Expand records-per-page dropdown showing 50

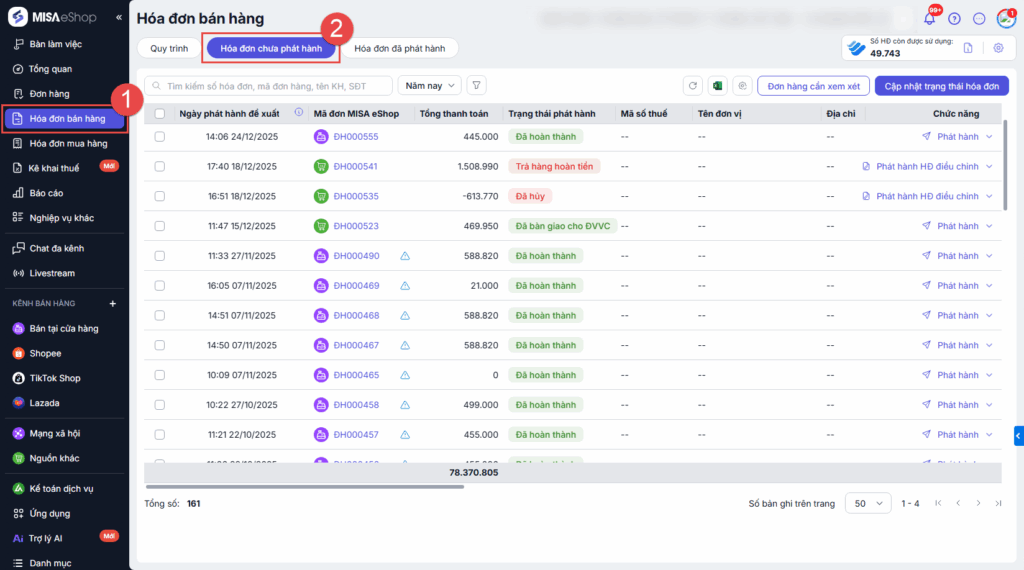coord(868,503)
